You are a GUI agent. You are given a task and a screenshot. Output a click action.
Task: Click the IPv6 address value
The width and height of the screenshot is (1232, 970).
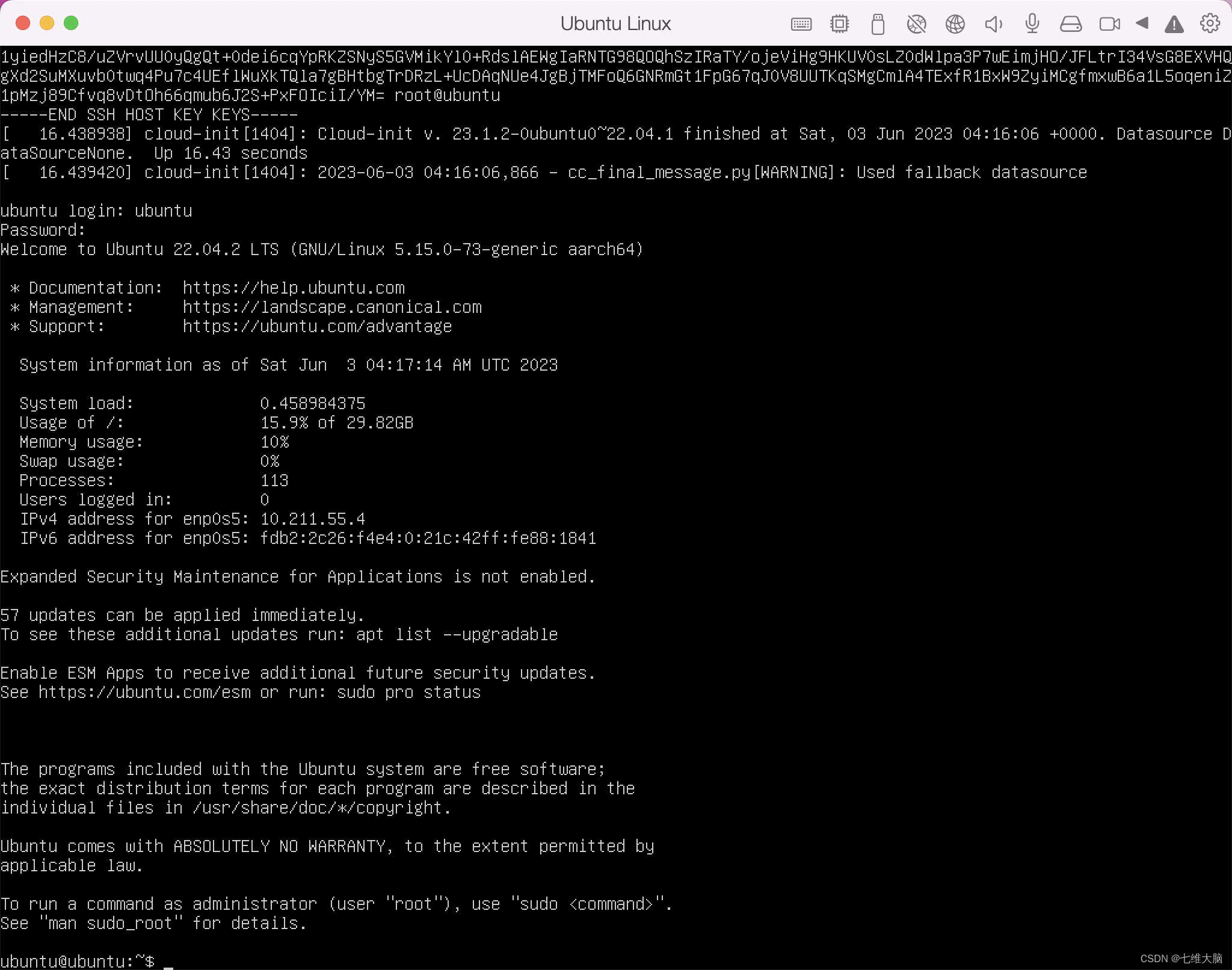428,538
